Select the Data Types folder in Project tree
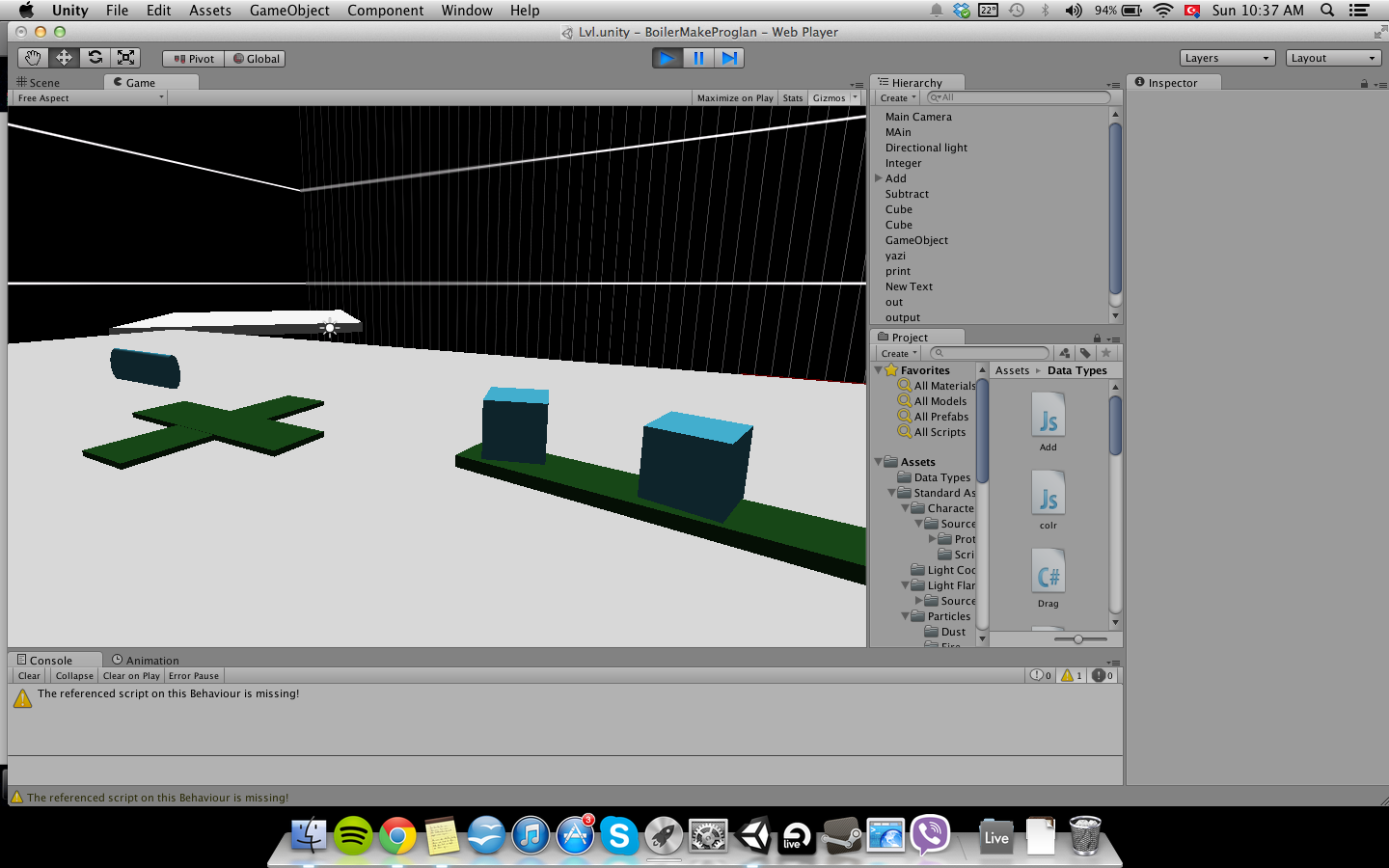This screenshot has width=1389, height=868. point(934,477)
